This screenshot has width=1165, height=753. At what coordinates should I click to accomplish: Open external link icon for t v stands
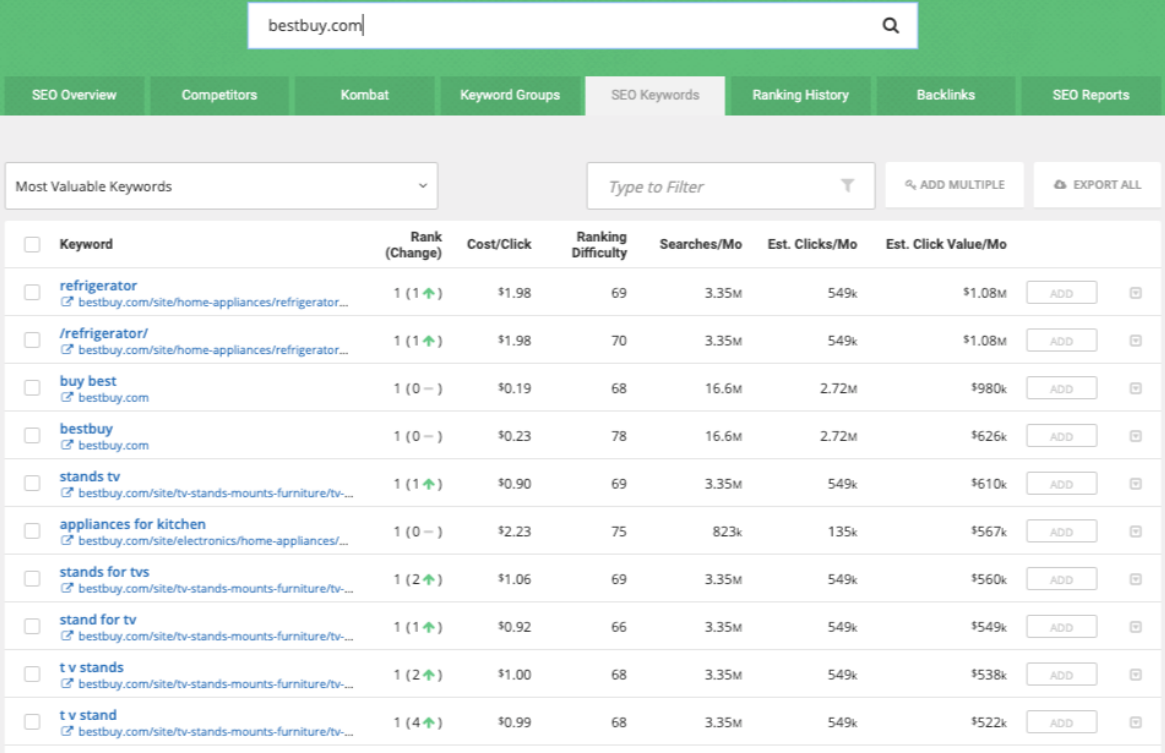click(67, 683)
